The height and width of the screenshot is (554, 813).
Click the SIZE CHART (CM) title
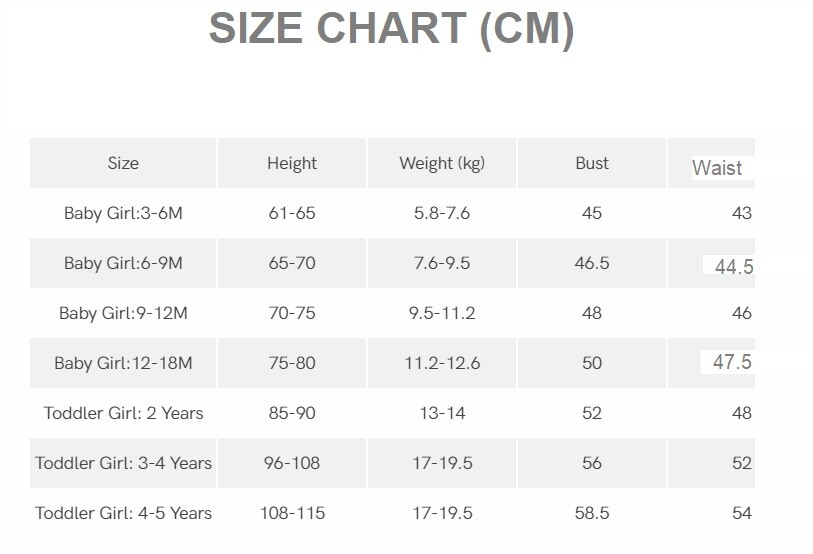[x=391, y=30]
